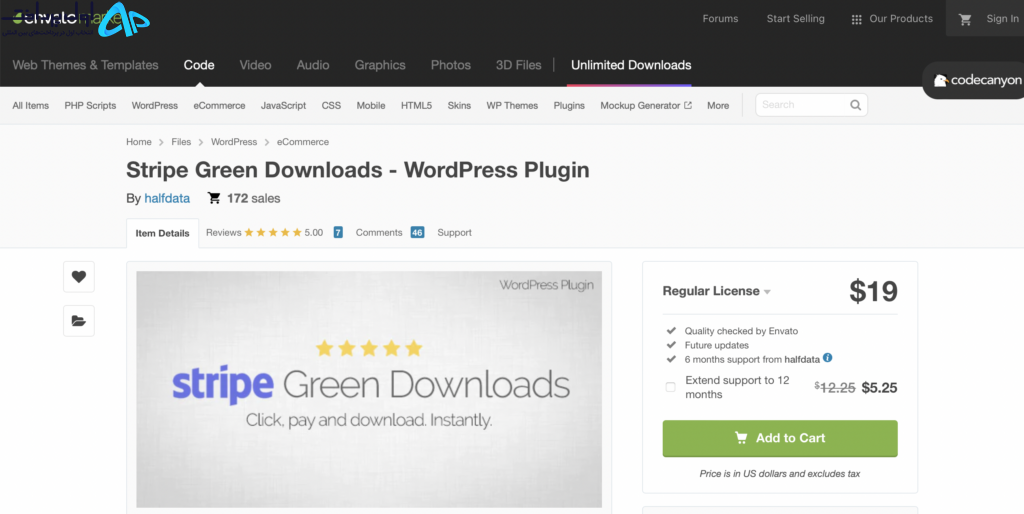Screen dimensions: 1024x514
Task: Open the Web Themes & Templates section
Action: pos(86,65)
